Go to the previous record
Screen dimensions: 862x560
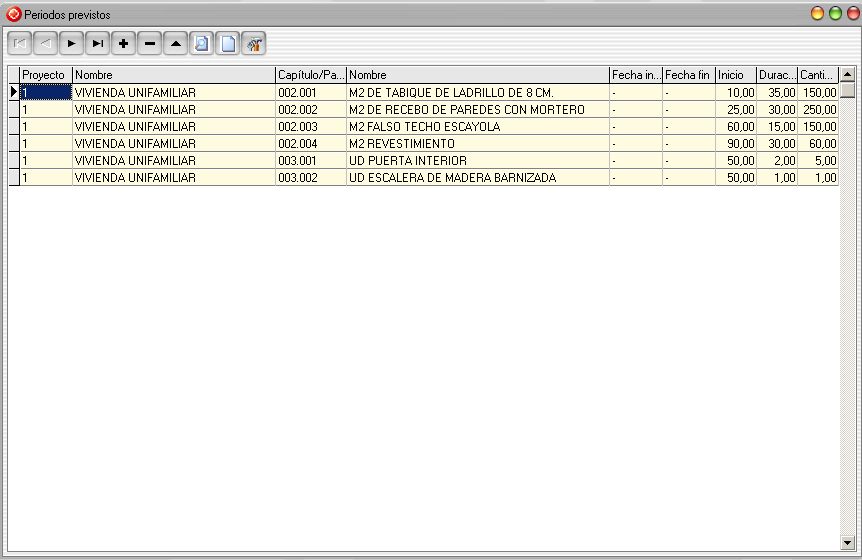pyautogui.click(x=45, y=44)
